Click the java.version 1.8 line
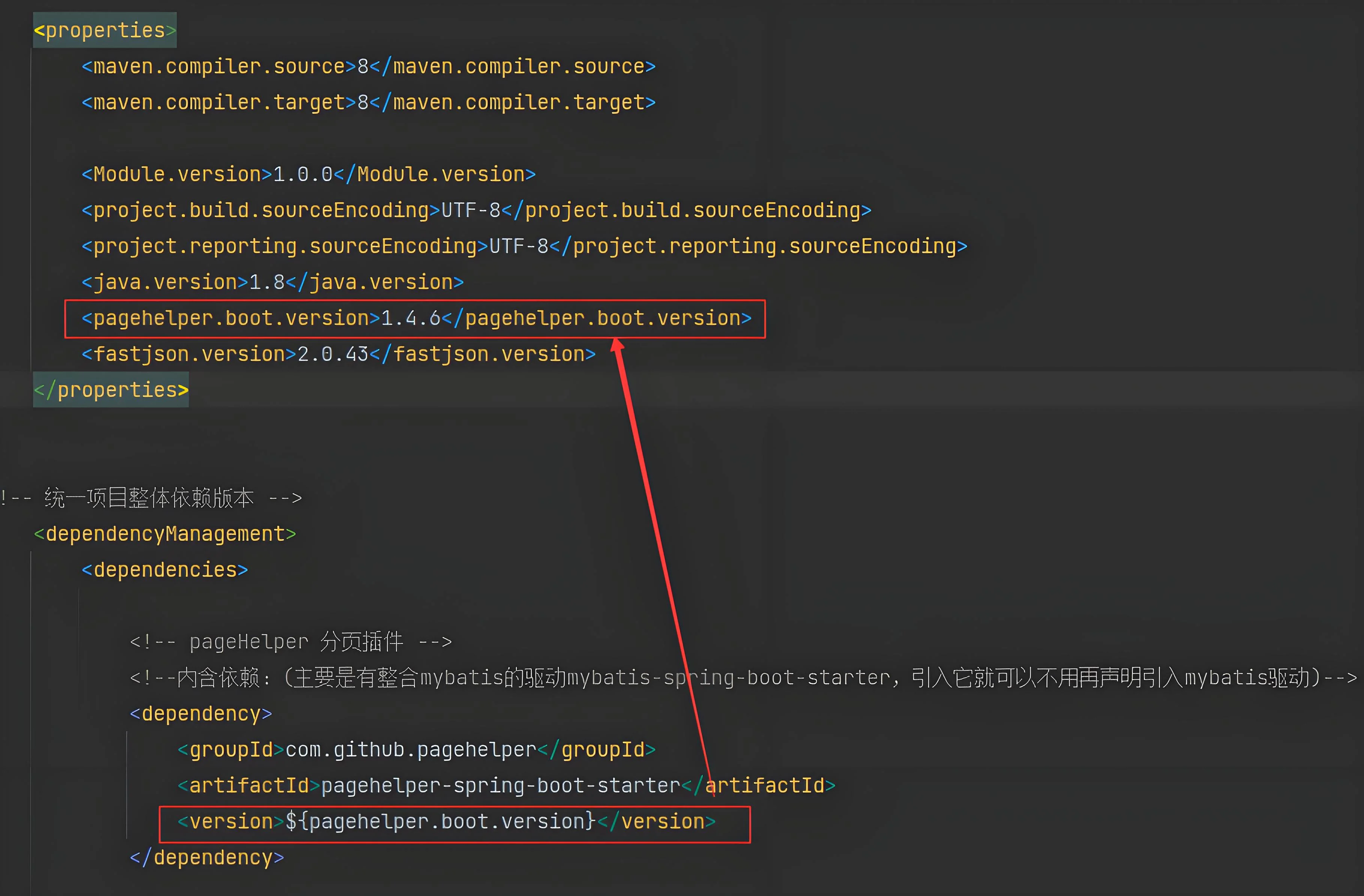This screenshot has width=1364, height=896. click(x=272, y=282)
